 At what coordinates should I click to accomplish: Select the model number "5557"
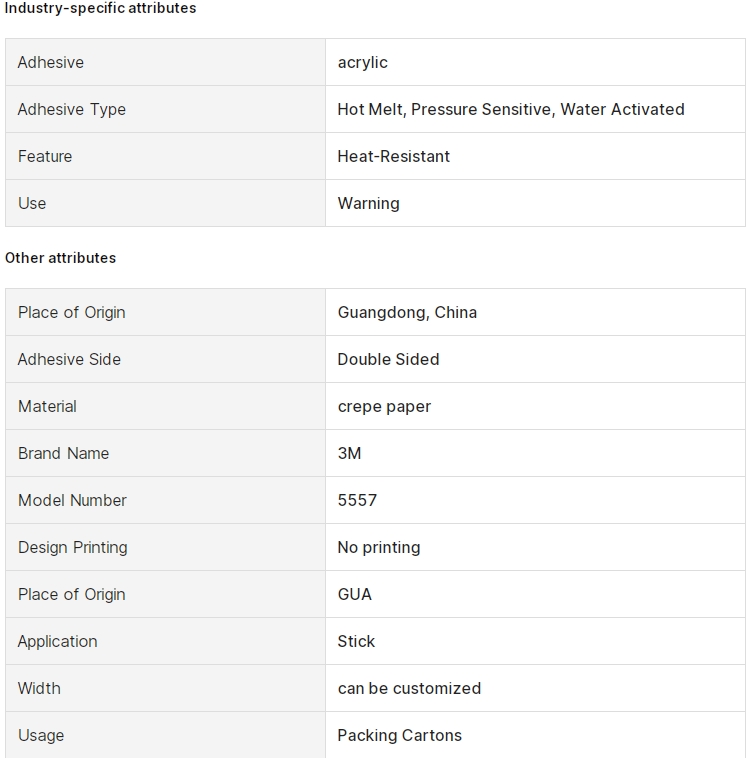click(357, 500)
